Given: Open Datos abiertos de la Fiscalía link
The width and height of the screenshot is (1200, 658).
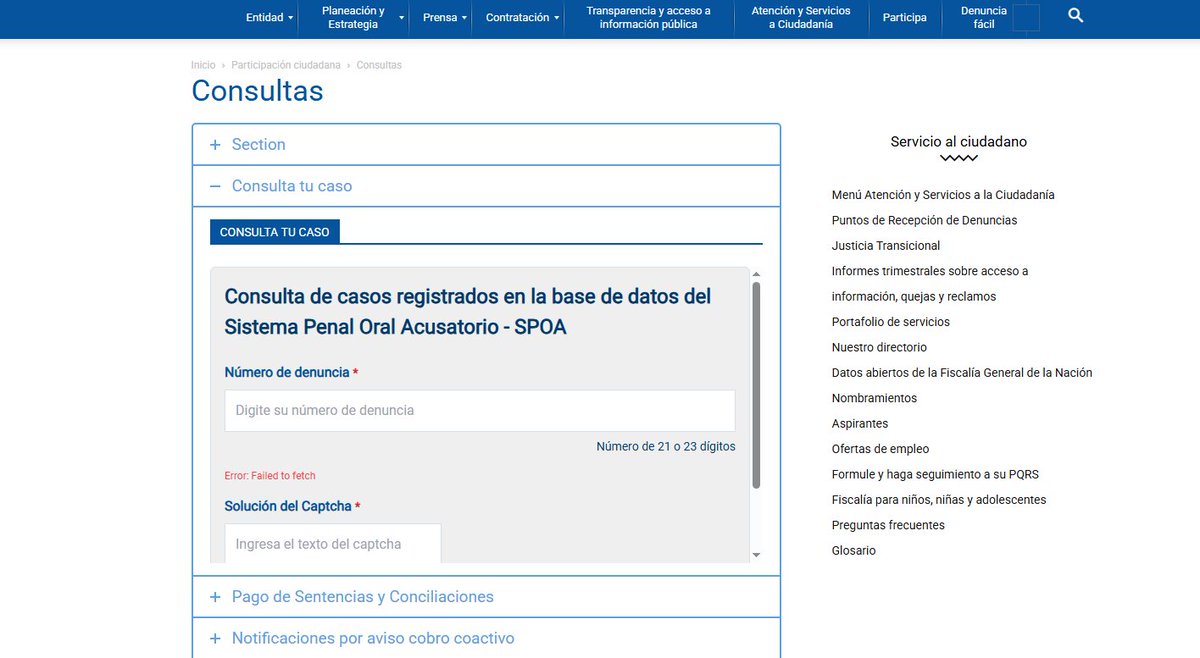Looking at the screenshot, I should pyautogui.click(x=962, y=373).
